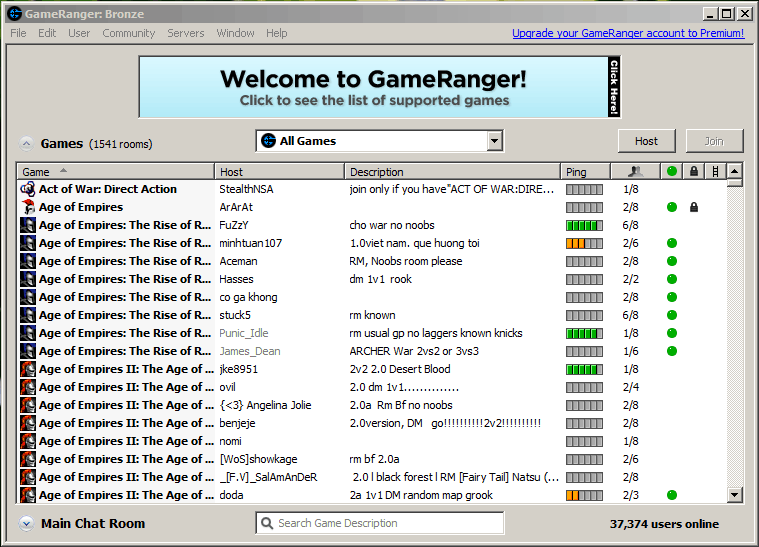Click the game icon in doda's row
Screen dimensions: 759x547
pyautogui.click(x=28, y=495)
